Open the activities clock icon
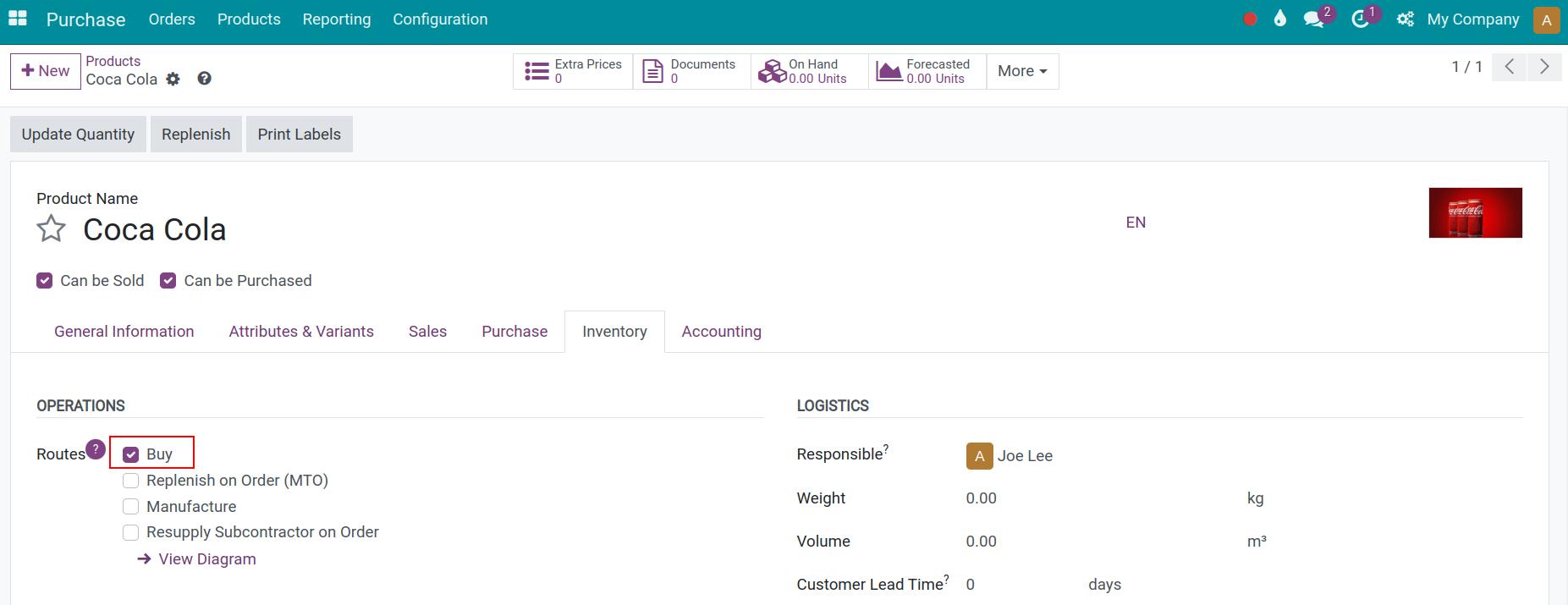 tap(1361, 19)
